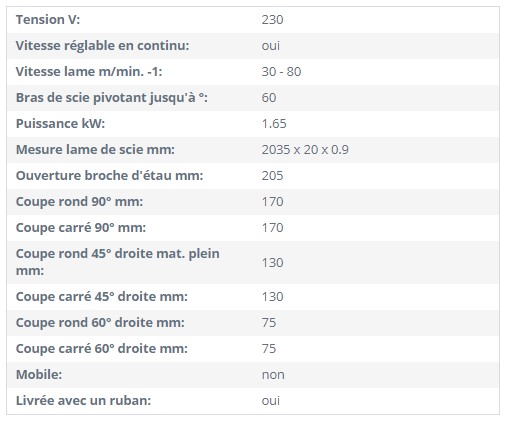This screenshot has width=511, height=423.
Task: Select the 205 vise opening value
Action: pos(272,176)
